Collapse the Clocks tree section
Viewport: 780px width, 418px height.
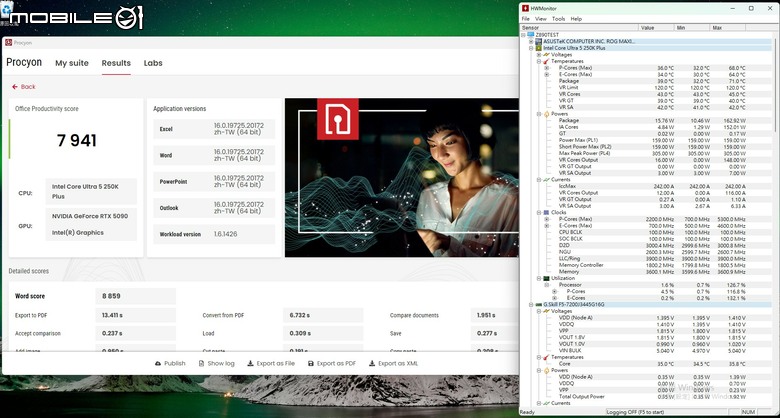click(539, 212)
